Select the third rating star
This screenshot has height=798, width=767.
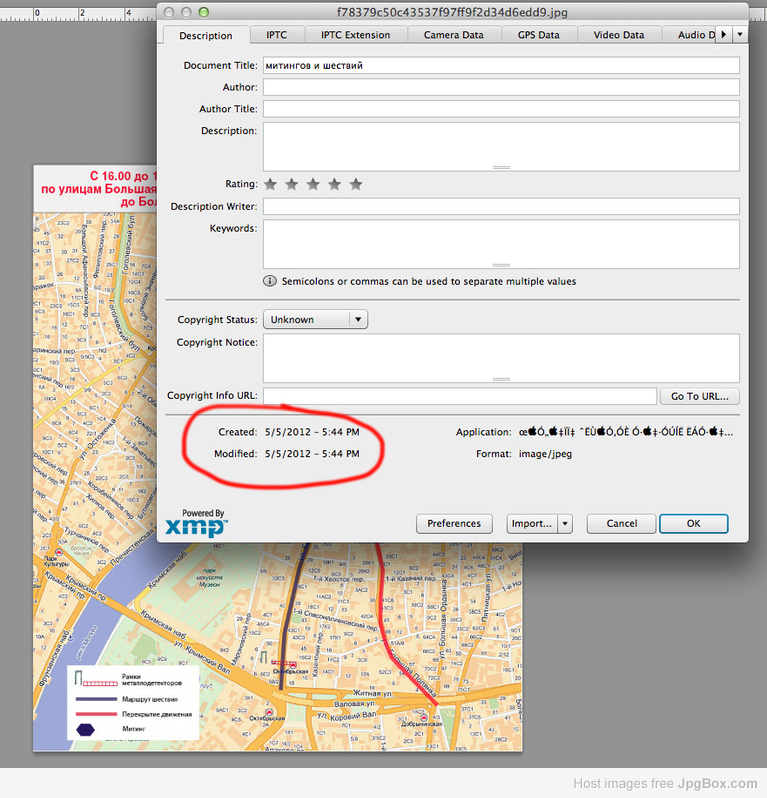[313, 184]
